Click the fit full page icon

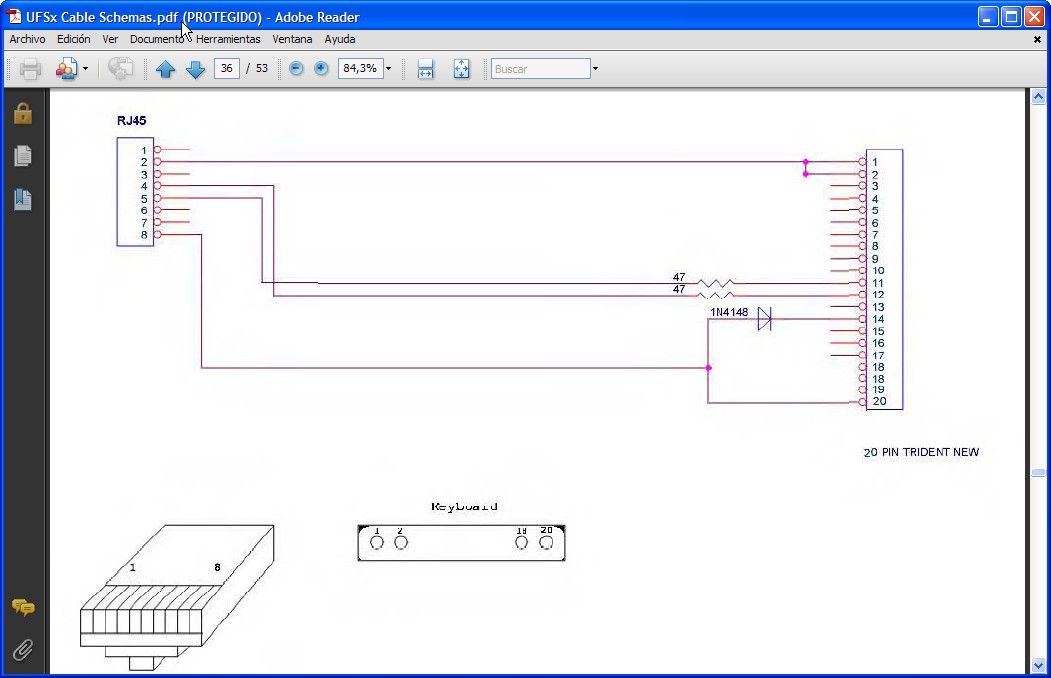(461, 68)
